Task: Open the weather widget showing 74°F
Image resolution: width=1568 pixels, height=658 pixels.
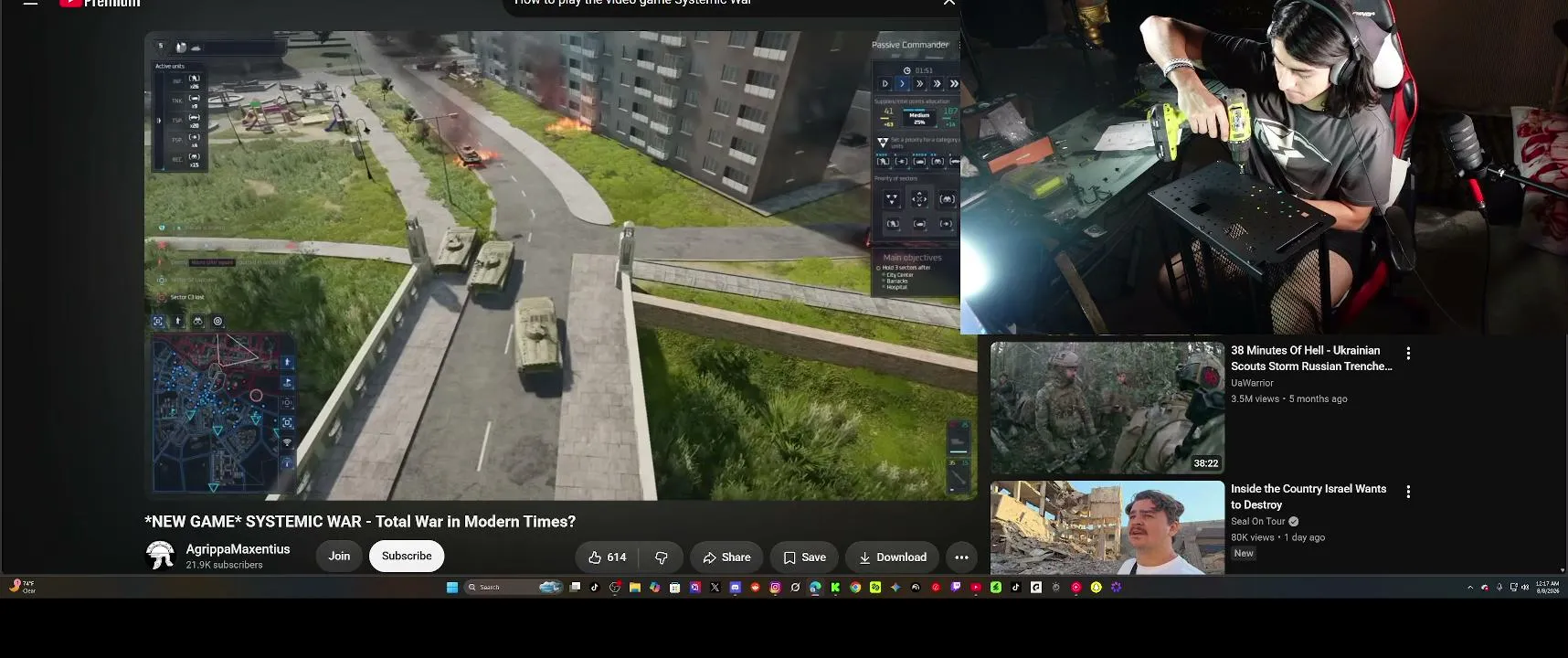Action: [22, 587]
